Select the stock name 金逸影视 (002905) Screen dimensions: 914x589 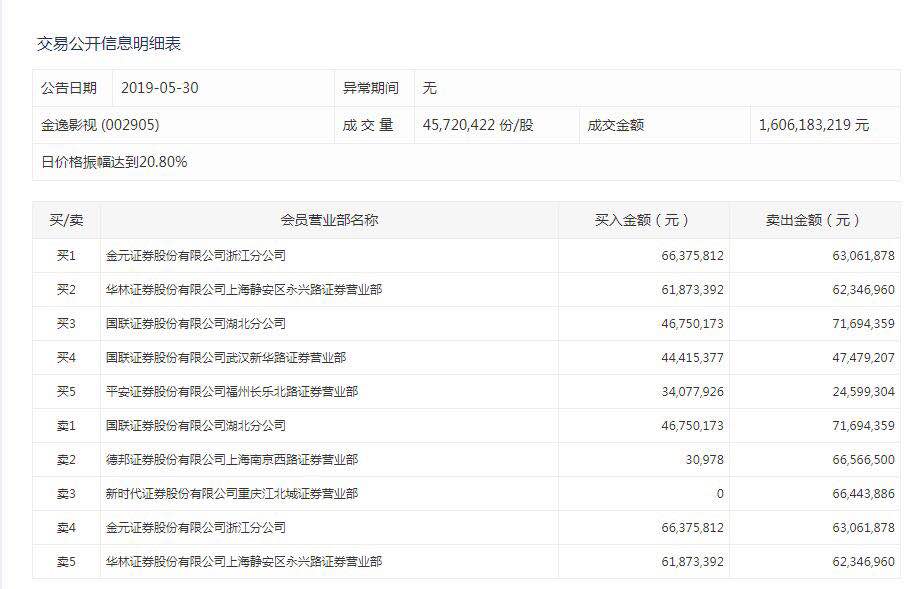(x=100, y=125)
